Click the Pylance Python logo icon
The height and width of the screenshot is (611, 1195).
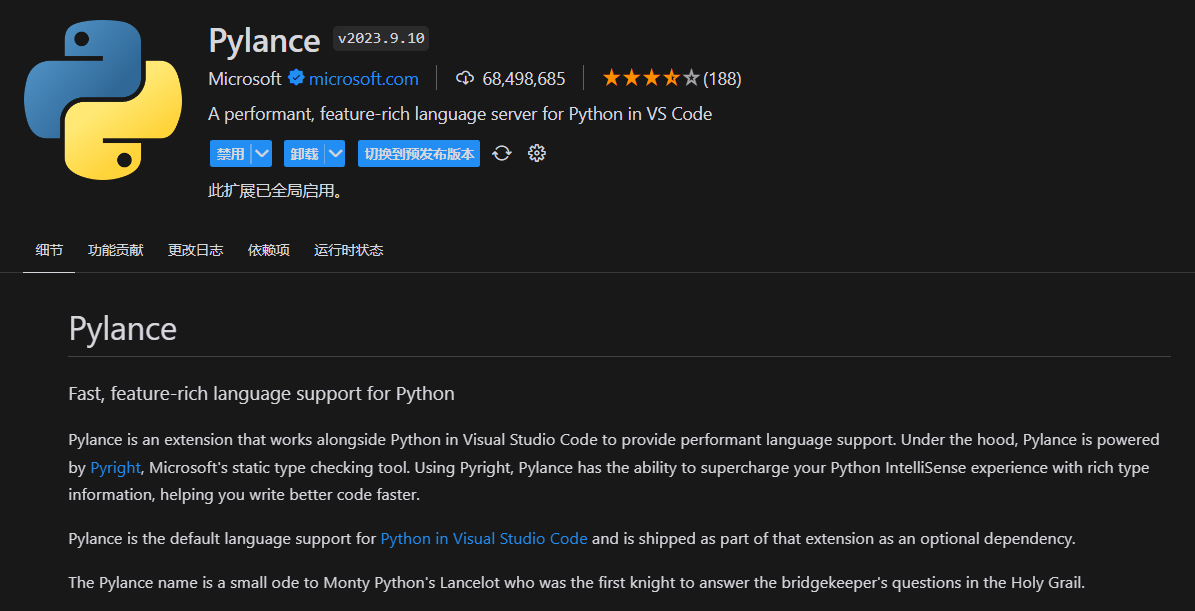tap(104, 99)
